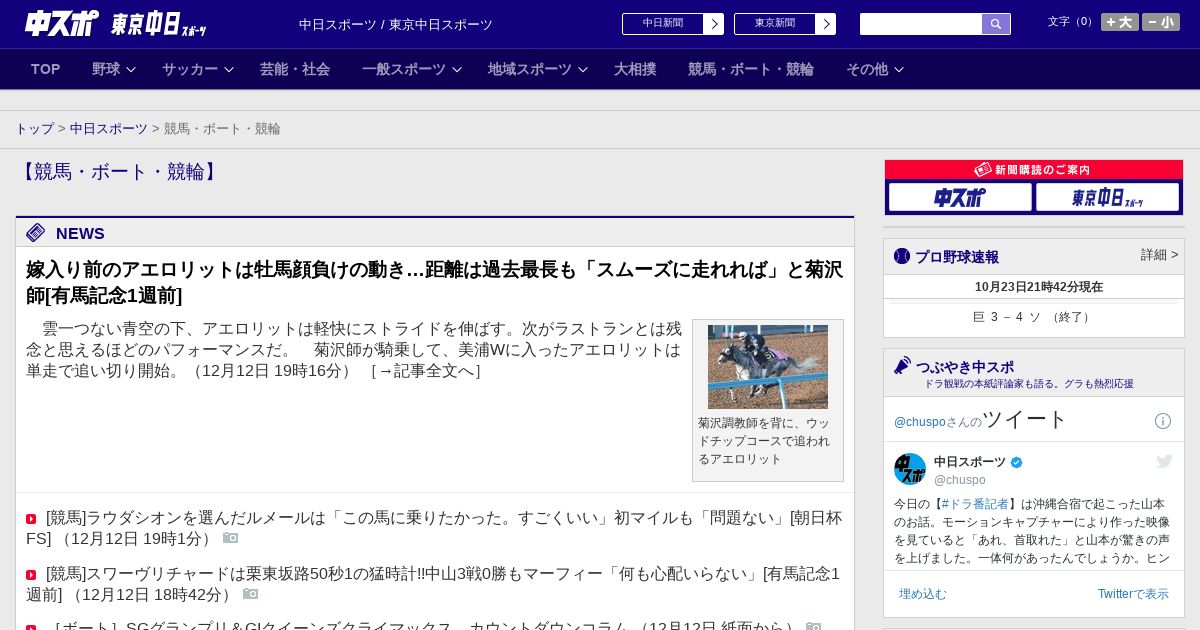Viewport: 1200px width, 630px height.
Task: Open サッカー navigation menu
Action: (190, 69)
